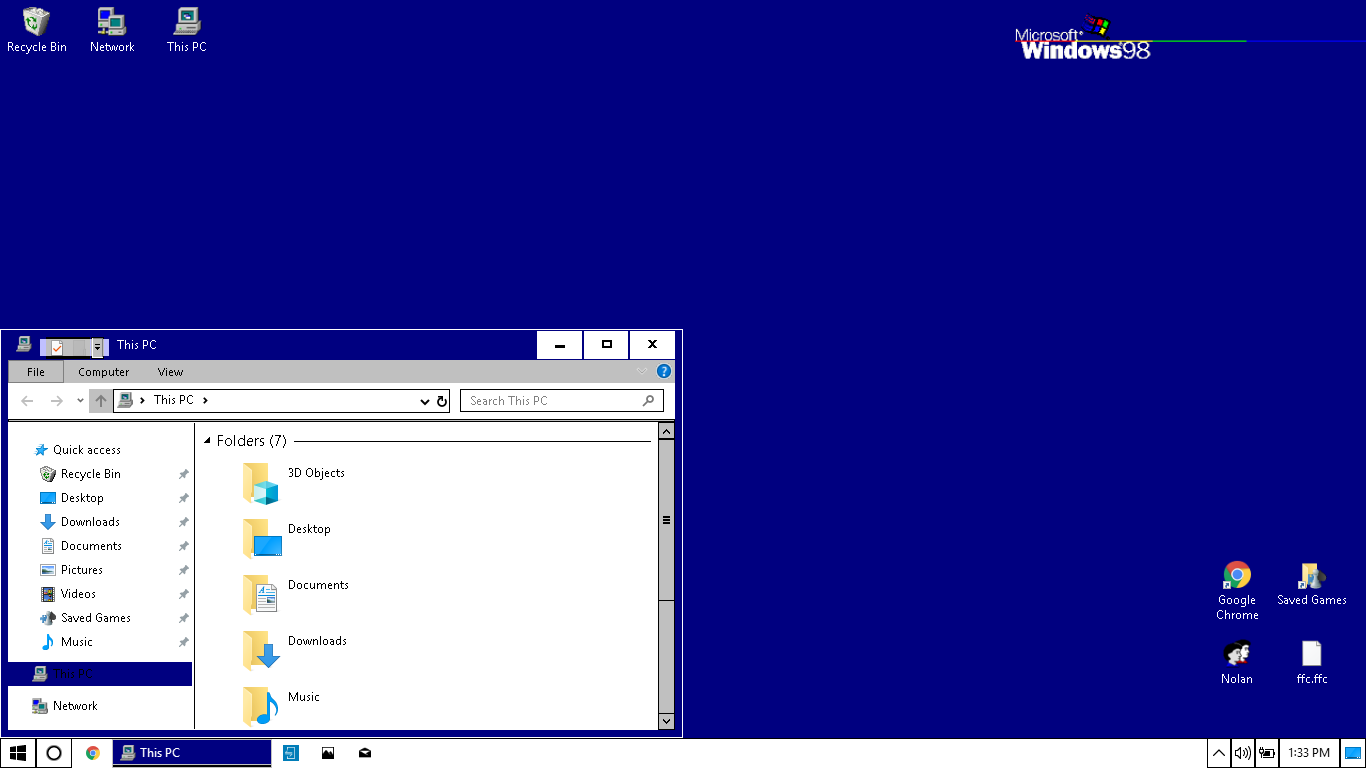Open the Network desktop icon

(x=111, y=22)
